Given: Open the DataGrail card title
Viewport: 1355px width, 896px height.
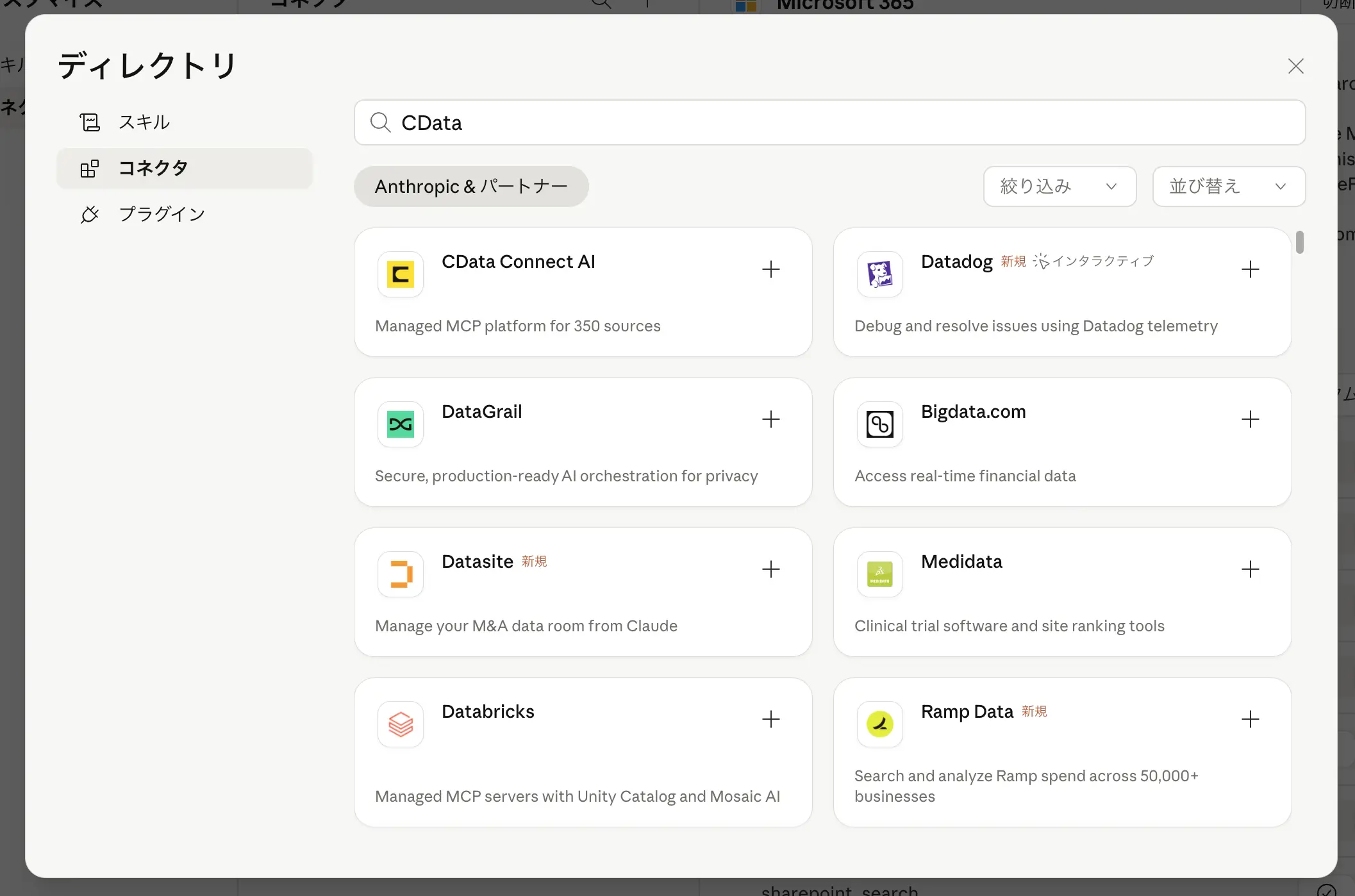Looking at the screenshot, I should click(482, 411).
